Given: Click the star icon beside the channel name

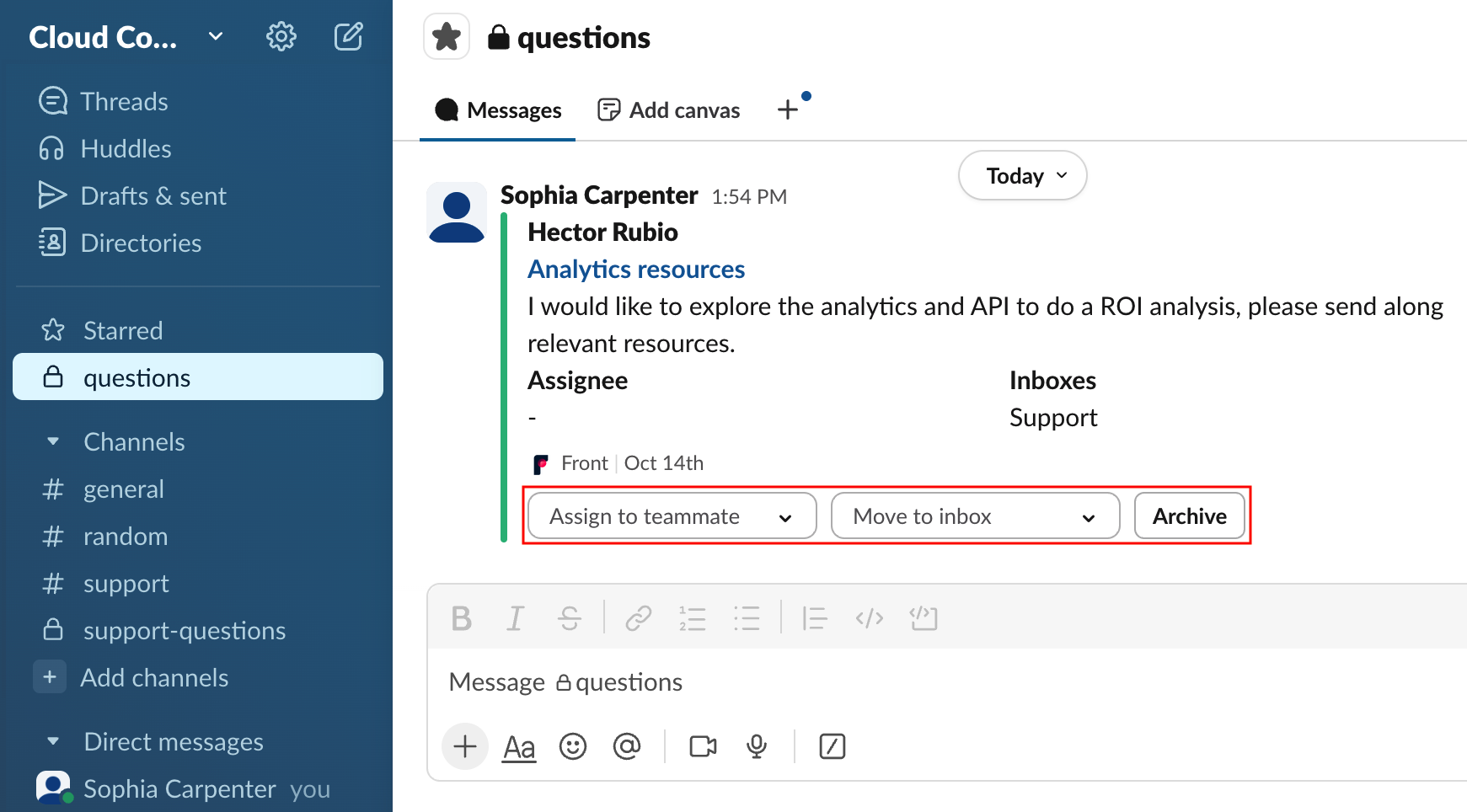Looking at the screenshot, I should [447, 37].
